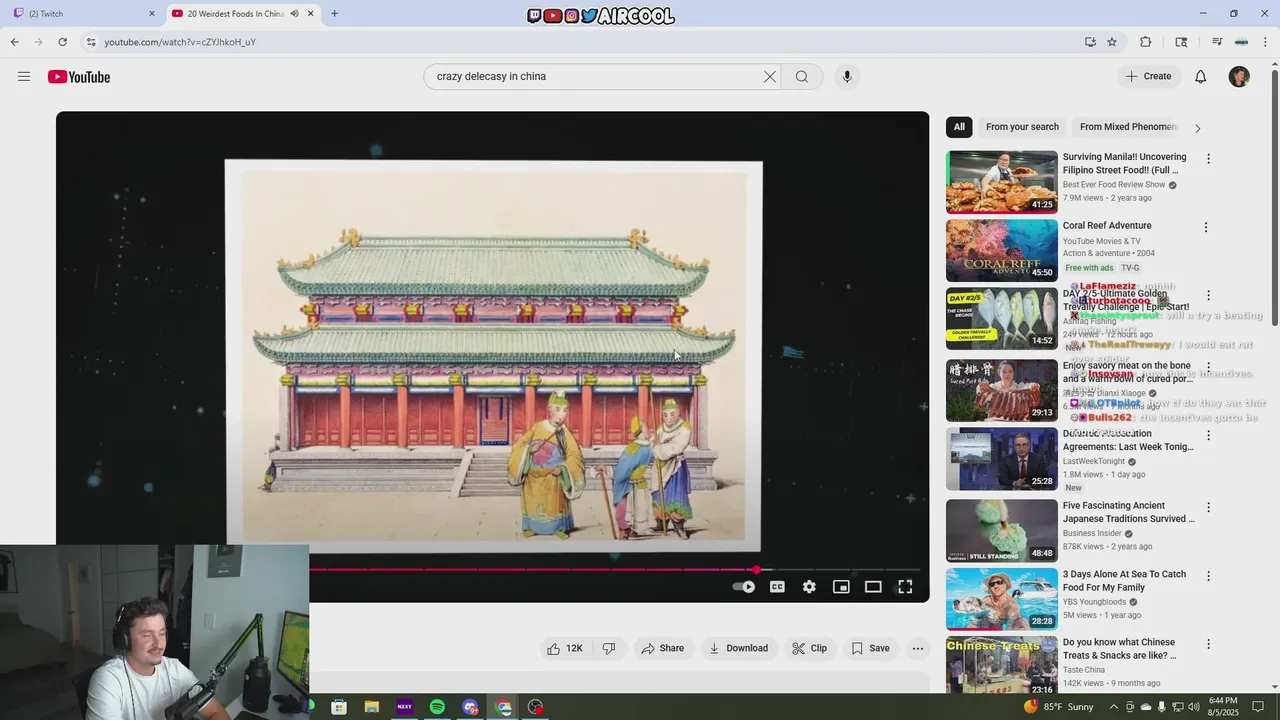Switch player to theater mode
1280x720 pixels.
click(x=873, y=587)
